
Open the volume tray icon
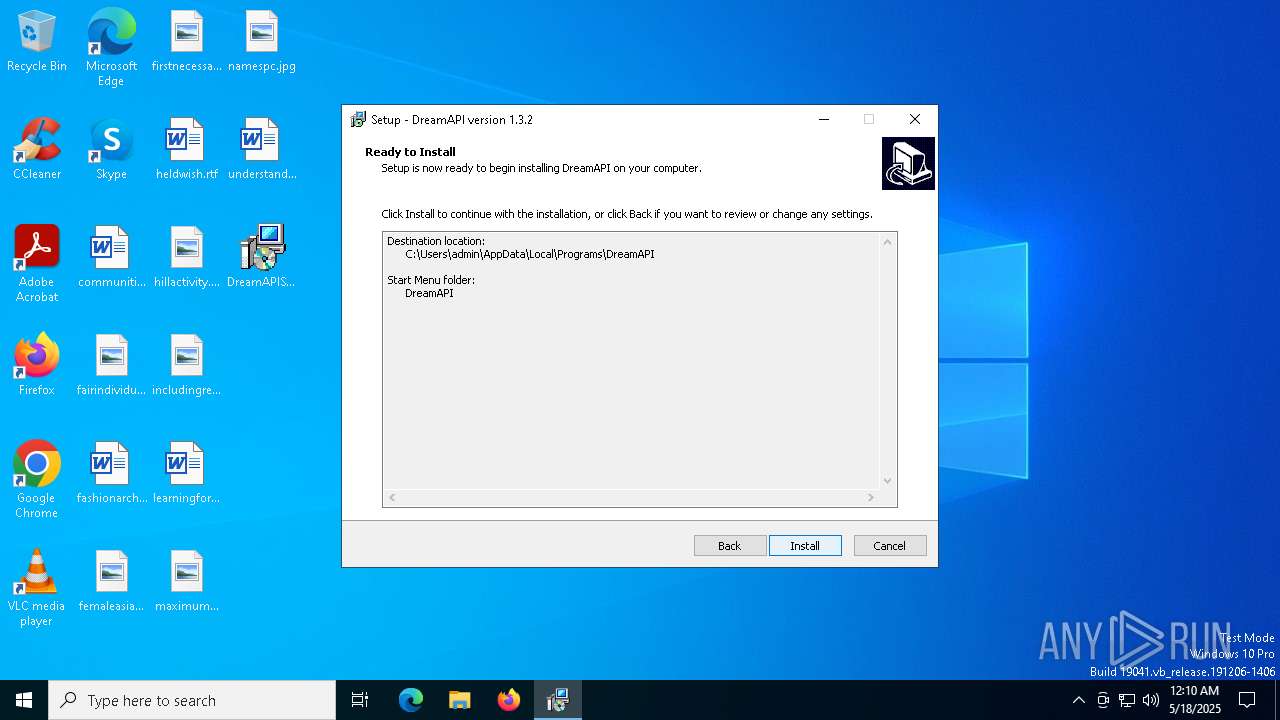pyautogui.click(x=1151, y=700)
